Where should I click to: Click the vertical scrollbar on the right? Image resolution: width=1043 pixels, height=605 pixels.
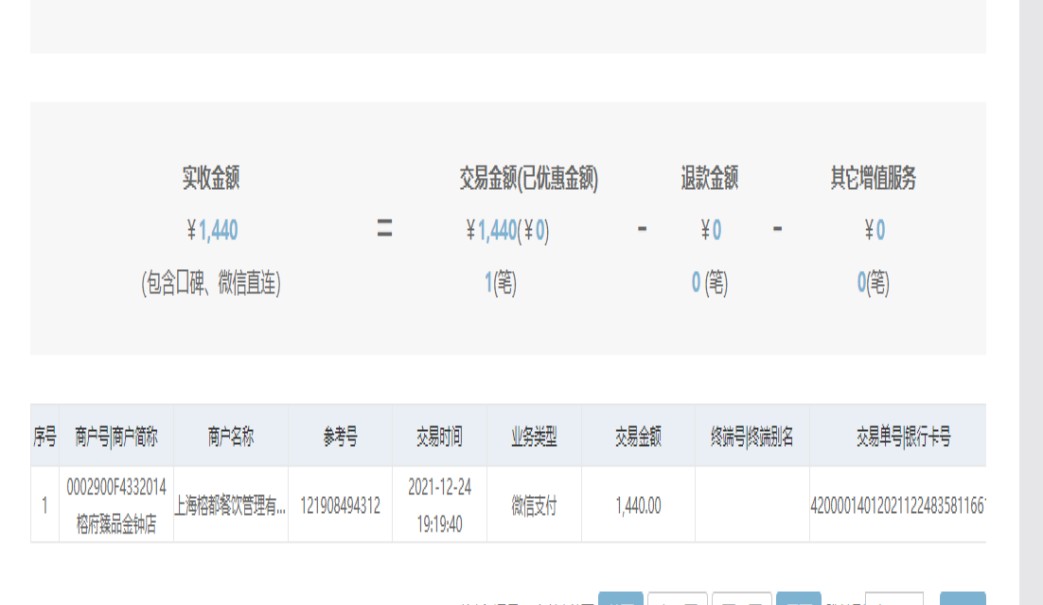click(x=1030, y=300)
